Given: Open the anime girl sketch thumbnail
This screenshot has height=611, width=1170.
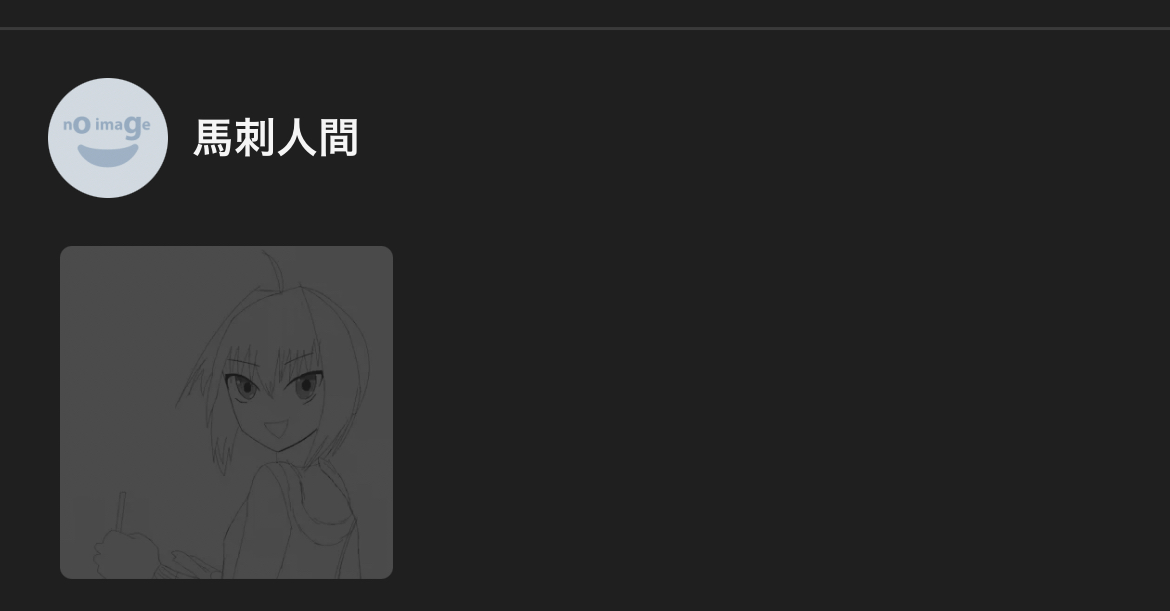Looking at the screenshot, I should 226,412.
